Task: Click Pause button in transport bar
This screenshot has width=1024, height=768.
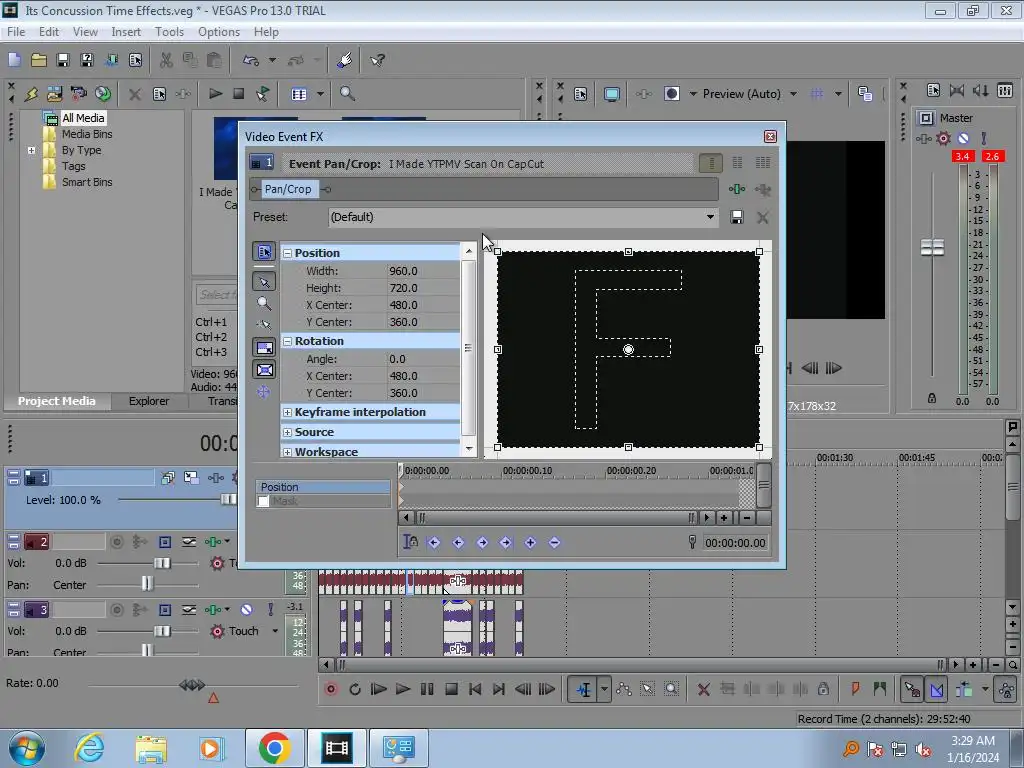Action: tap(427, 689)
